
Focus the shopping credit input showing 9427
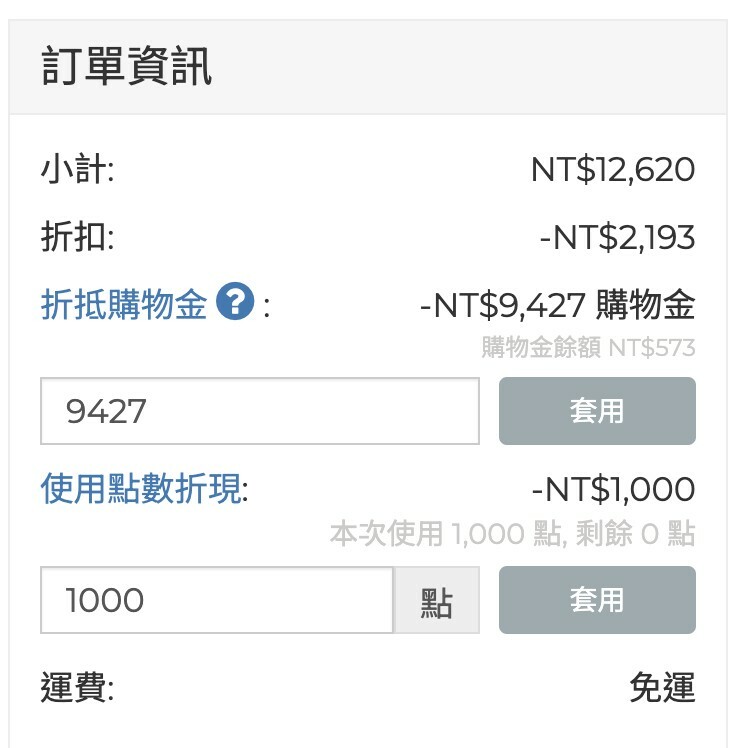[260, 411]
